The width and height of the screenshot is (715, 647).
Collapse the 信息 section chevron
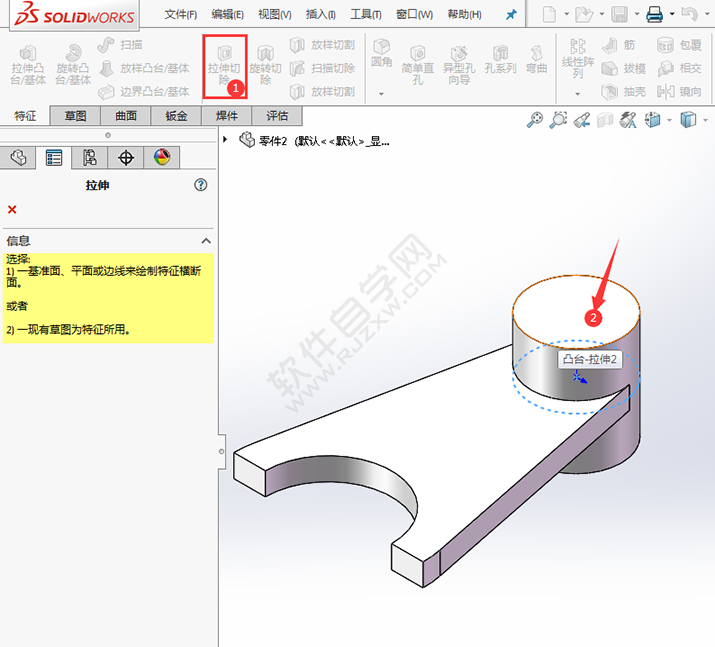(206, 241)
